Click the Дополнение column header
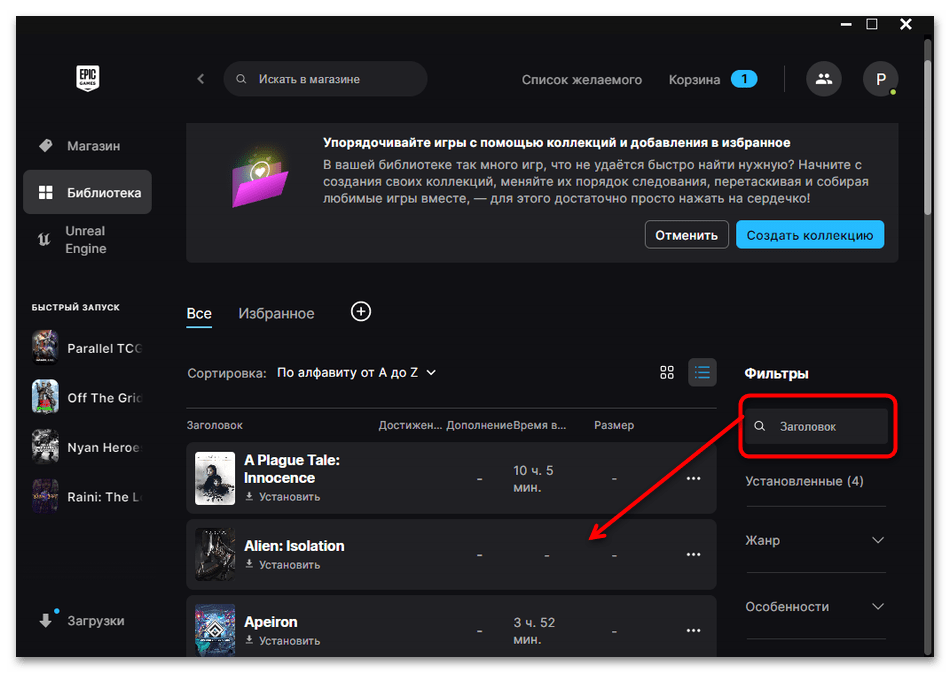This screenshot has height=673, width=950. coord(479,425)
